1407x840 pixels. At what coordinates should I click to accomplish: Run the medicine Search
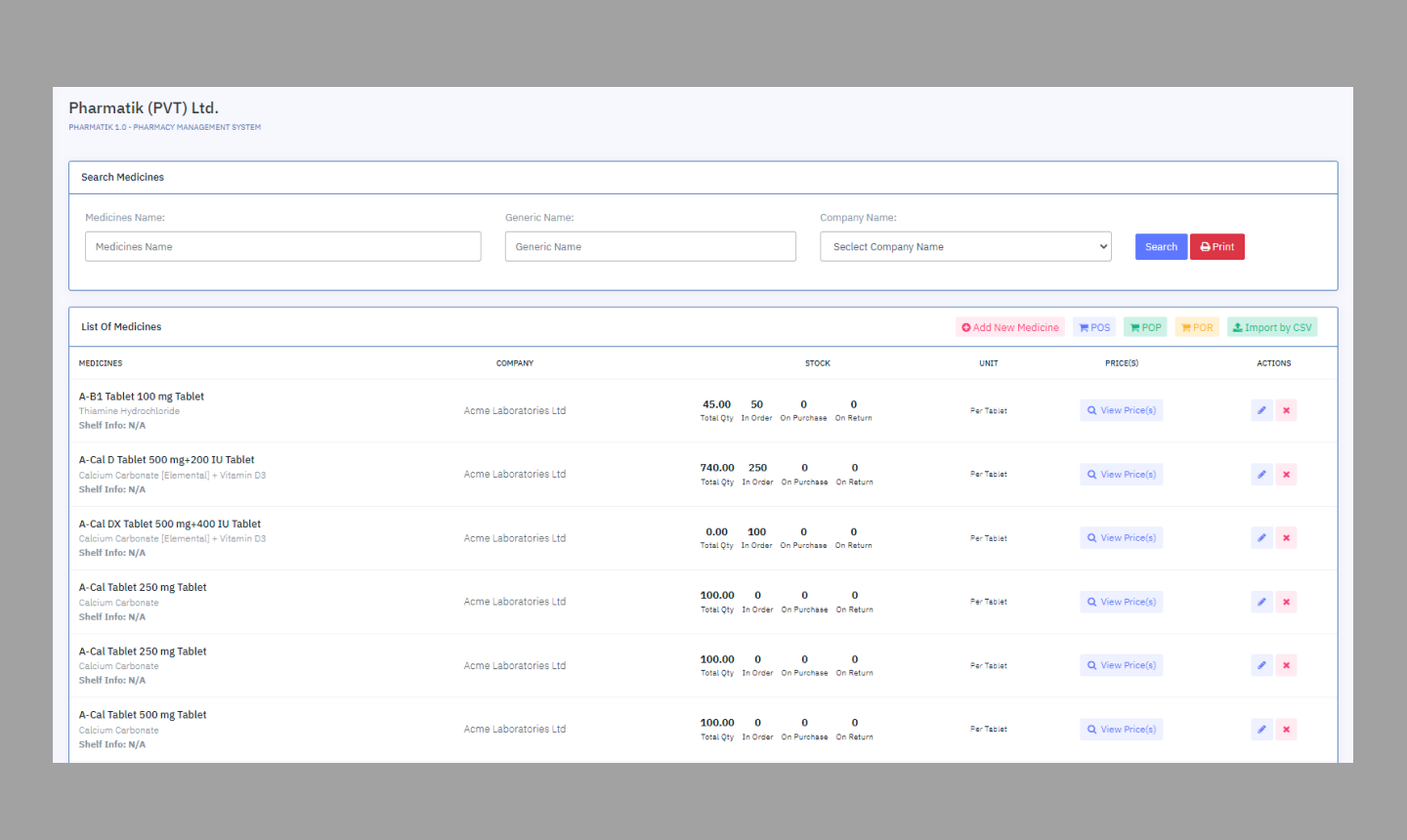pyautogui.click(x=1161, y=247)
